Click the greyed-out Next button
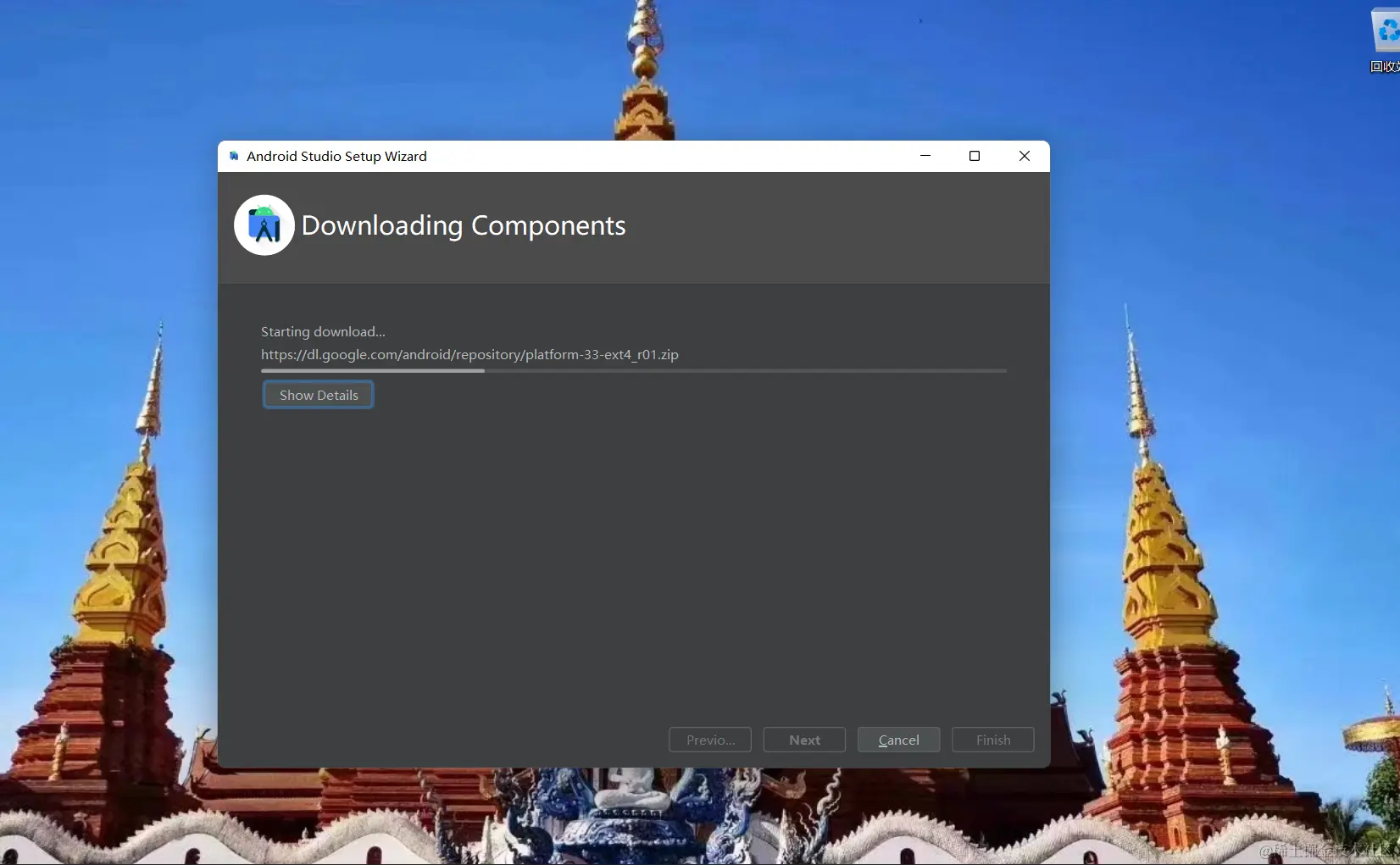 (x=804, y=740)
